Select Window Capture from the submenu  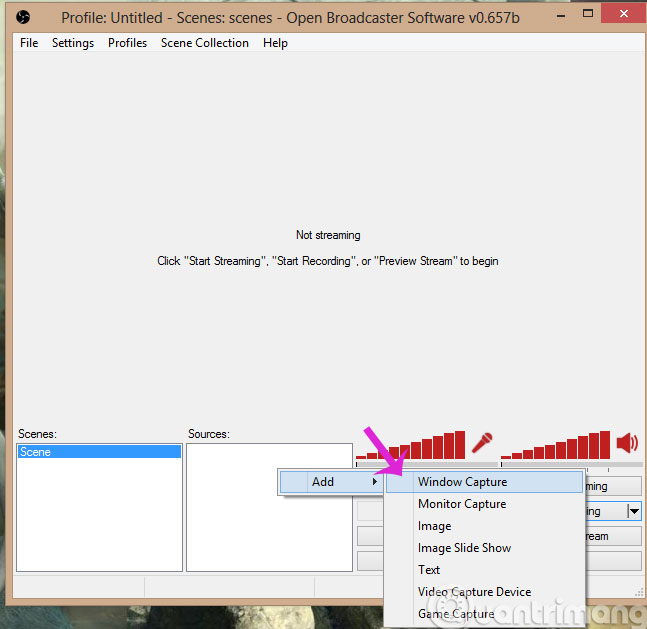pyautogui.click(x=484, y=482)
